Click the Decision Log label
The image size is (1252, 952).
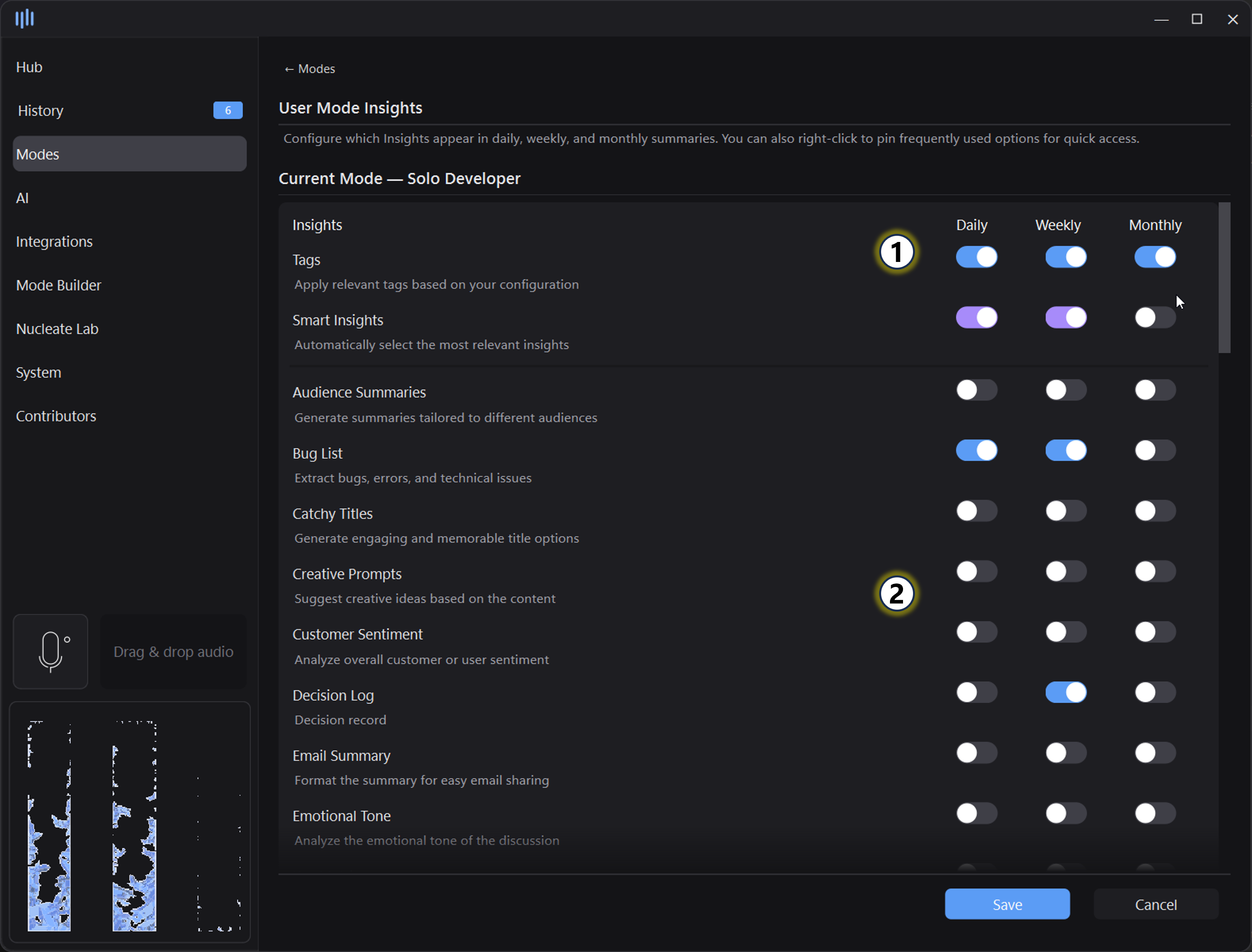333,695
